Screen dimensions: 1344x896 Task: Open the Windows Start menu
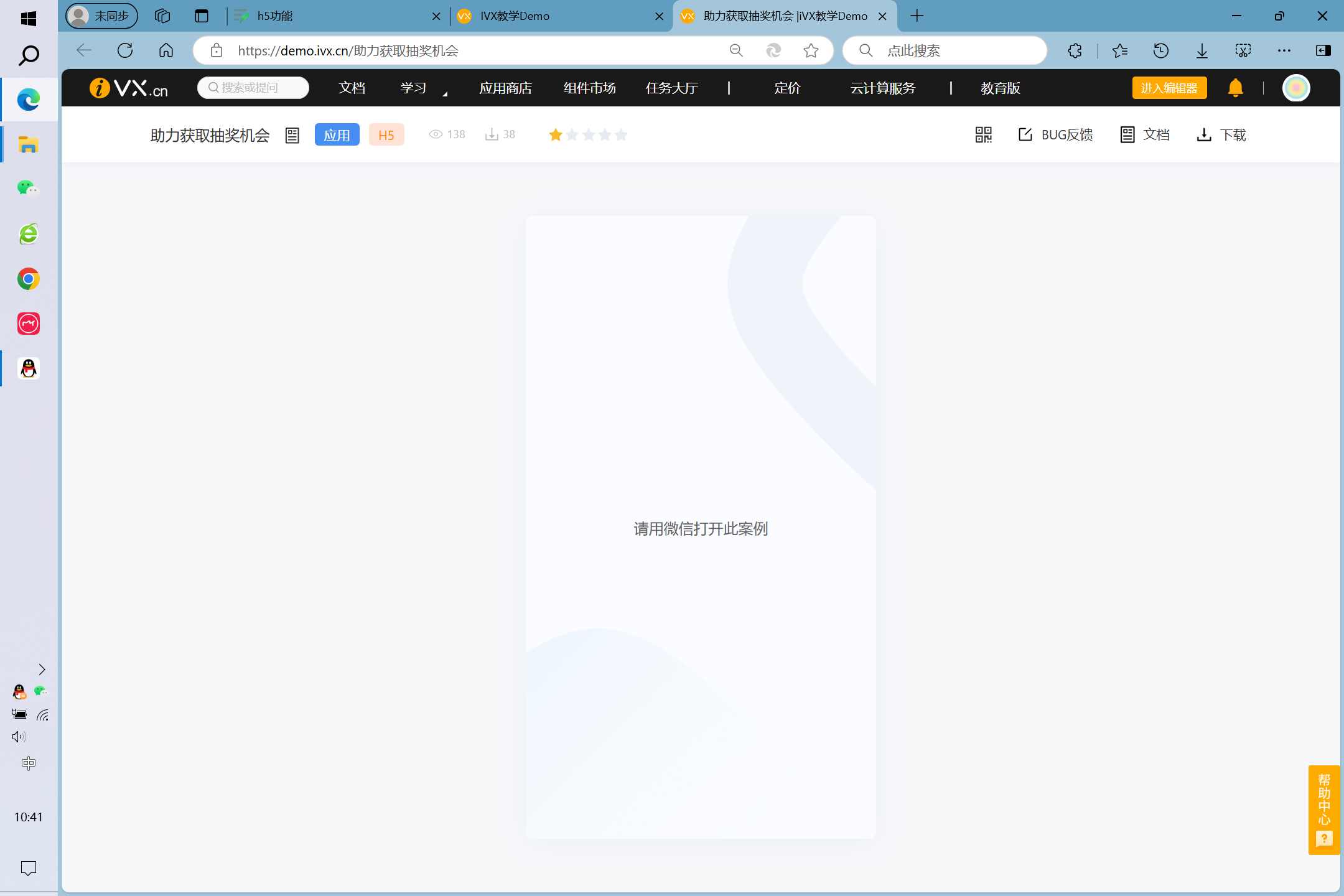click(x=29, y=18)
